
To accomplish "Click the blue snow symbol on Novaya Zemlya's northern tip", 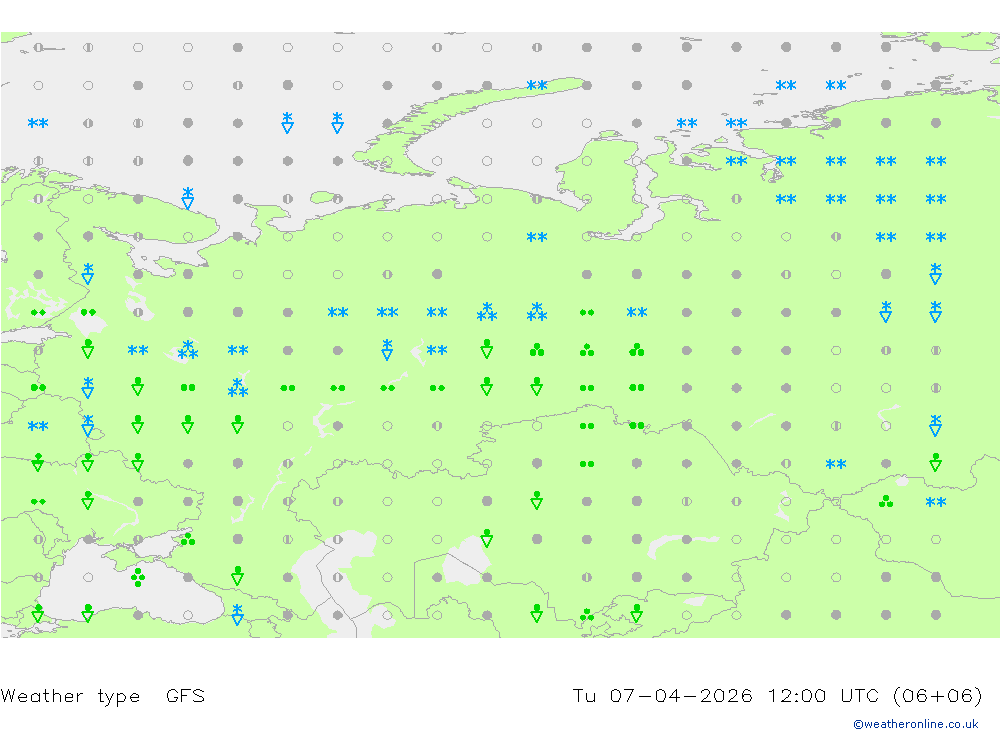I will pyautogui.click(x=537, y=85).
